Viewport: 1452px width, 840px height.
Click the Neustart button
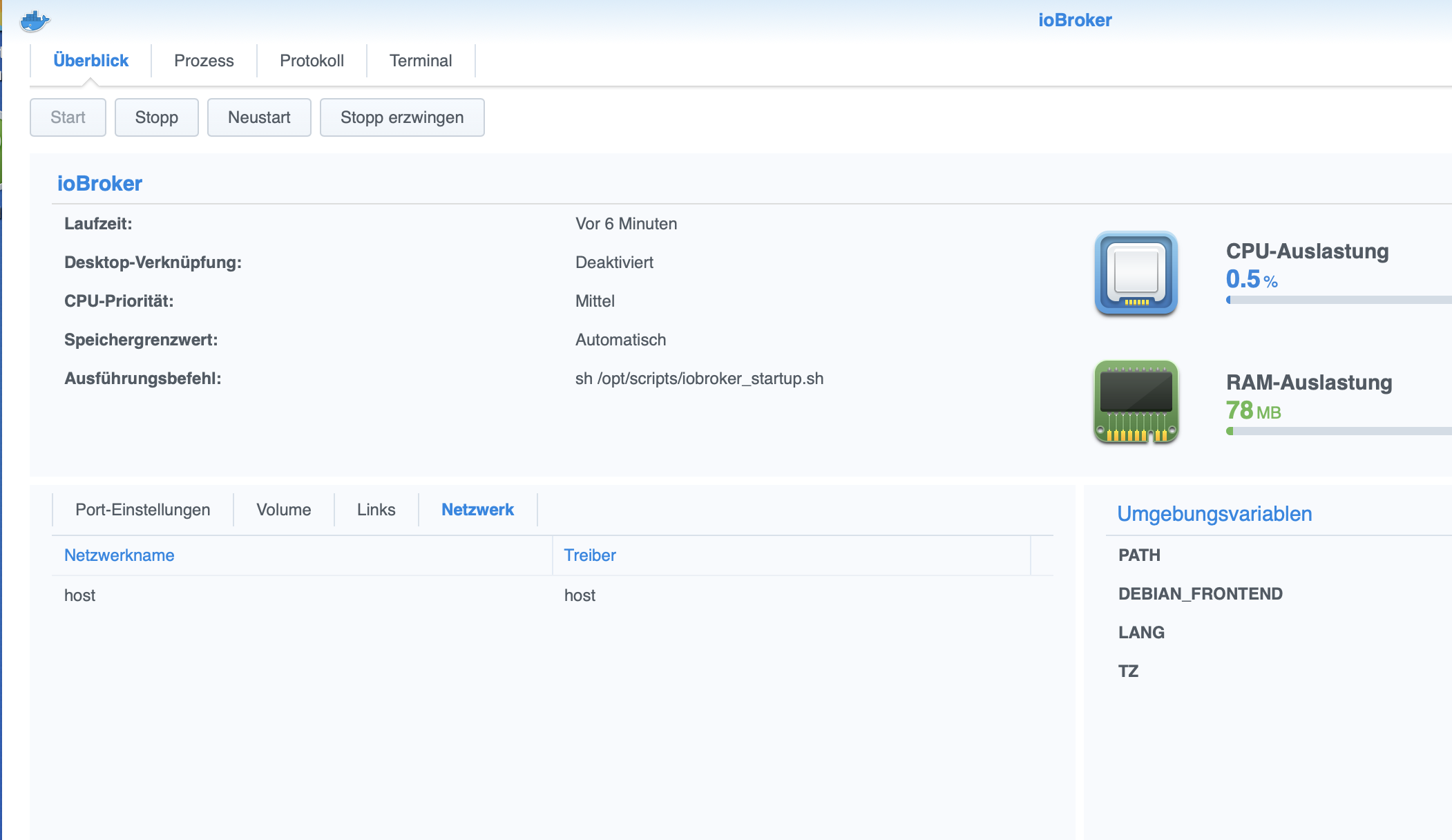tap(259, 117)
